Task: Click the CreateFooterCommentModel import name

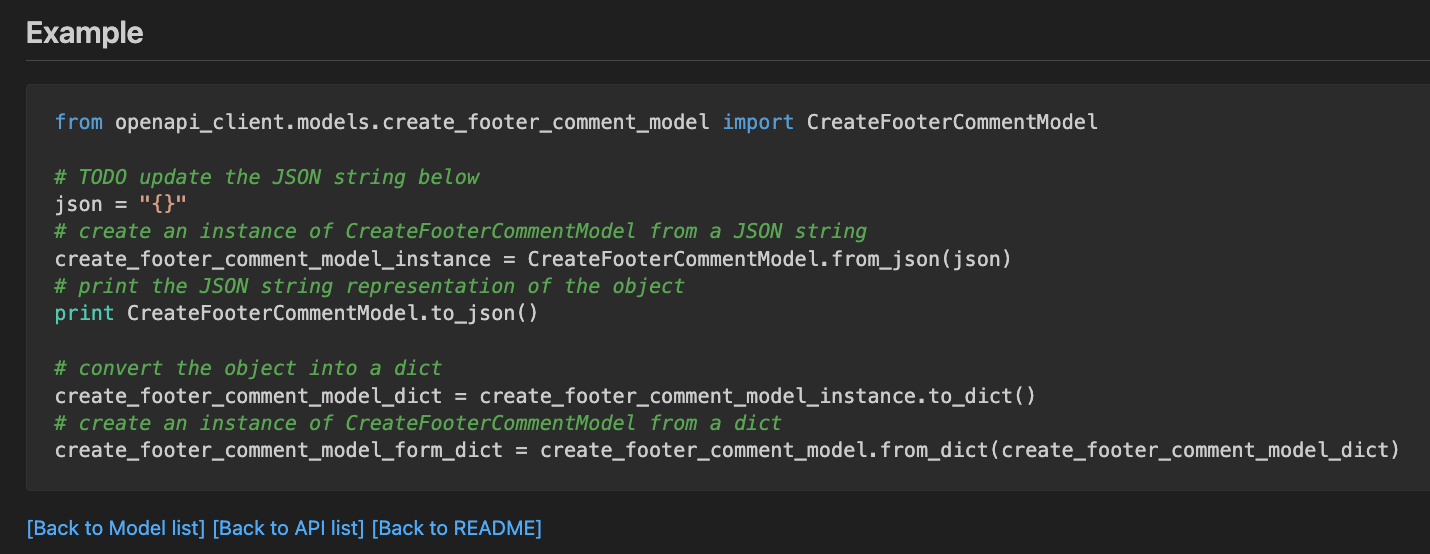Action: tap(952, 122)
